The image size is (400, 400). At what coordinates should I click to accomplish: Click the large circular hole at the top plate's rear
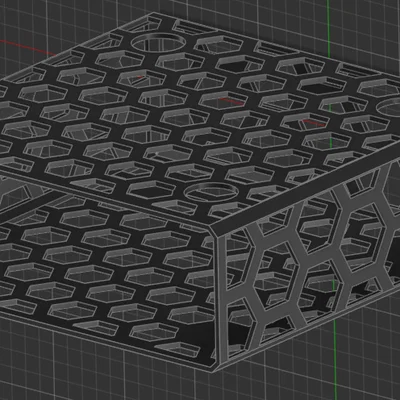[x=158, y=43]
